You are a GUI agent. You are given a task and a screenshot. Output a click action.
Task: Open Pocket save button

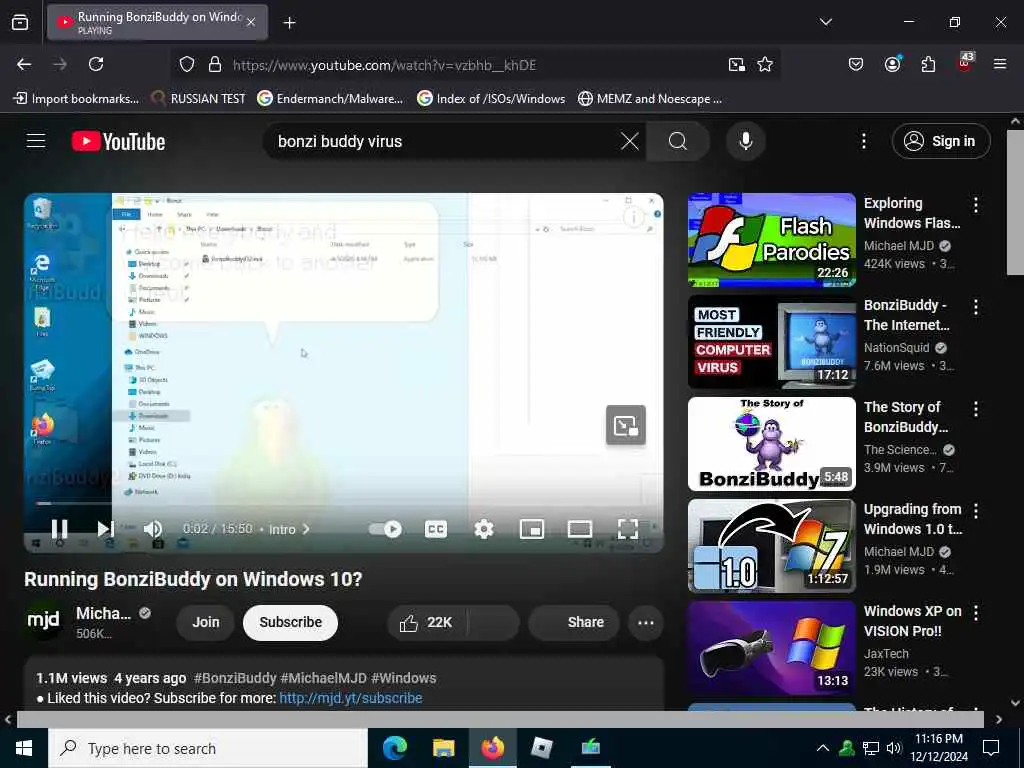coord(856,64)
